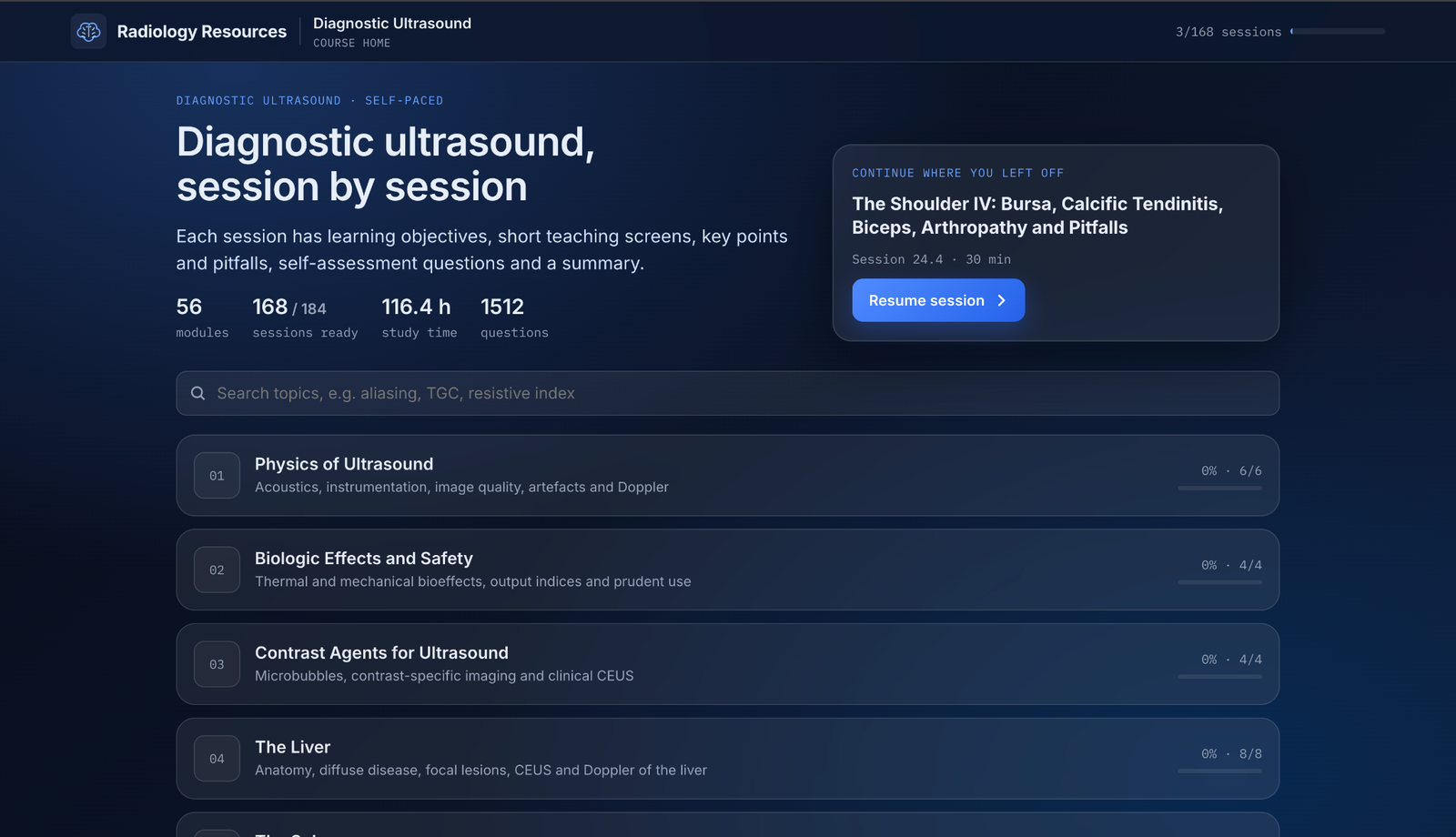Click the '1512 questions' statistic

(514, 318)
